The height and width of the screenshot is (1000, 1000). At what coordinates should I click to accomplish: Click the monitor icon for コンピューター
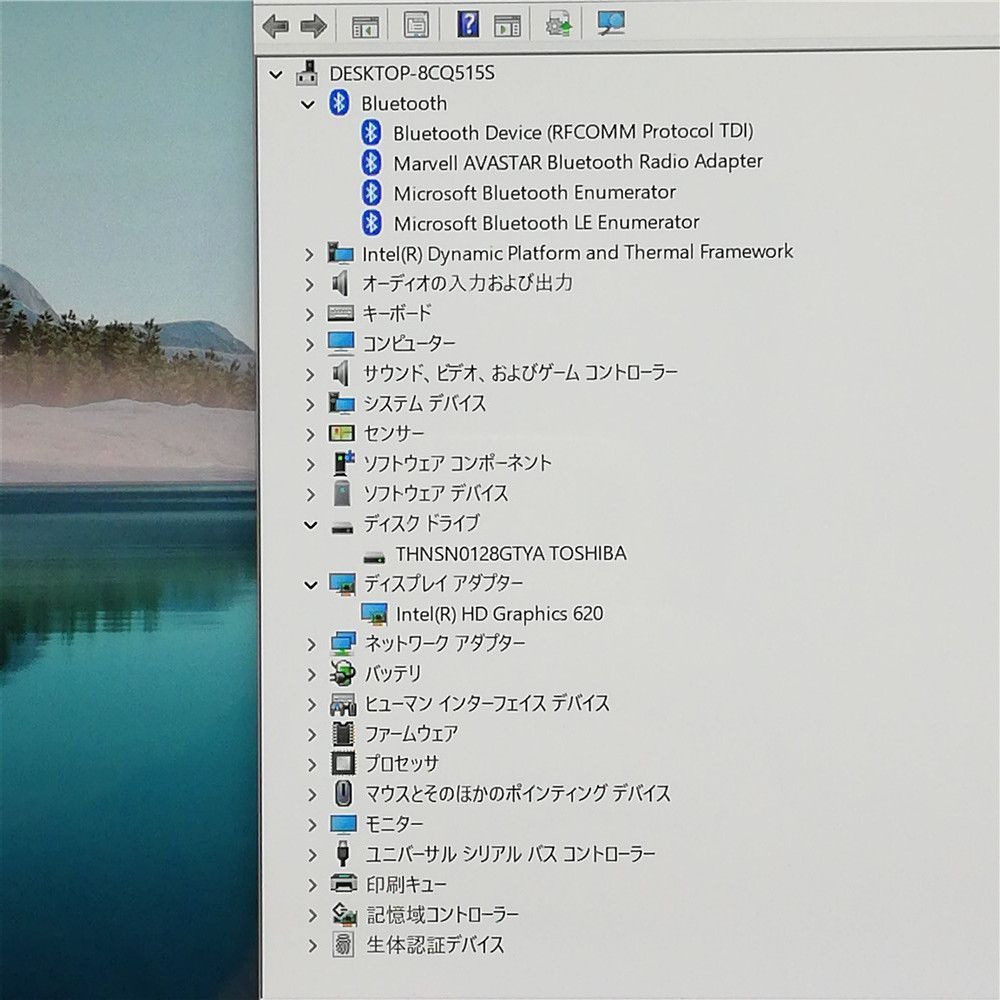pos(341,343)
